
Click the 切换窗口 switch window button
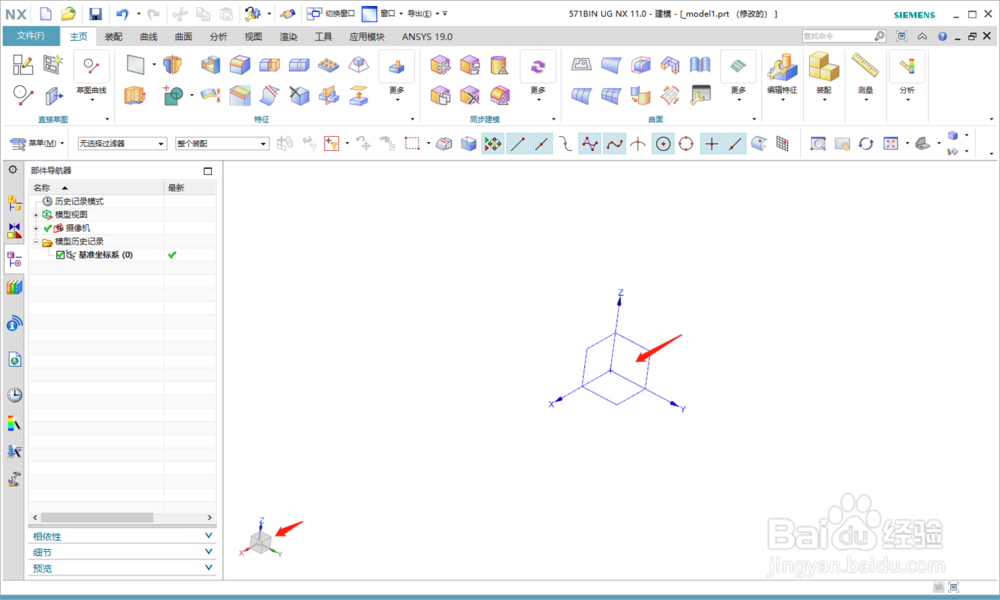331,13
